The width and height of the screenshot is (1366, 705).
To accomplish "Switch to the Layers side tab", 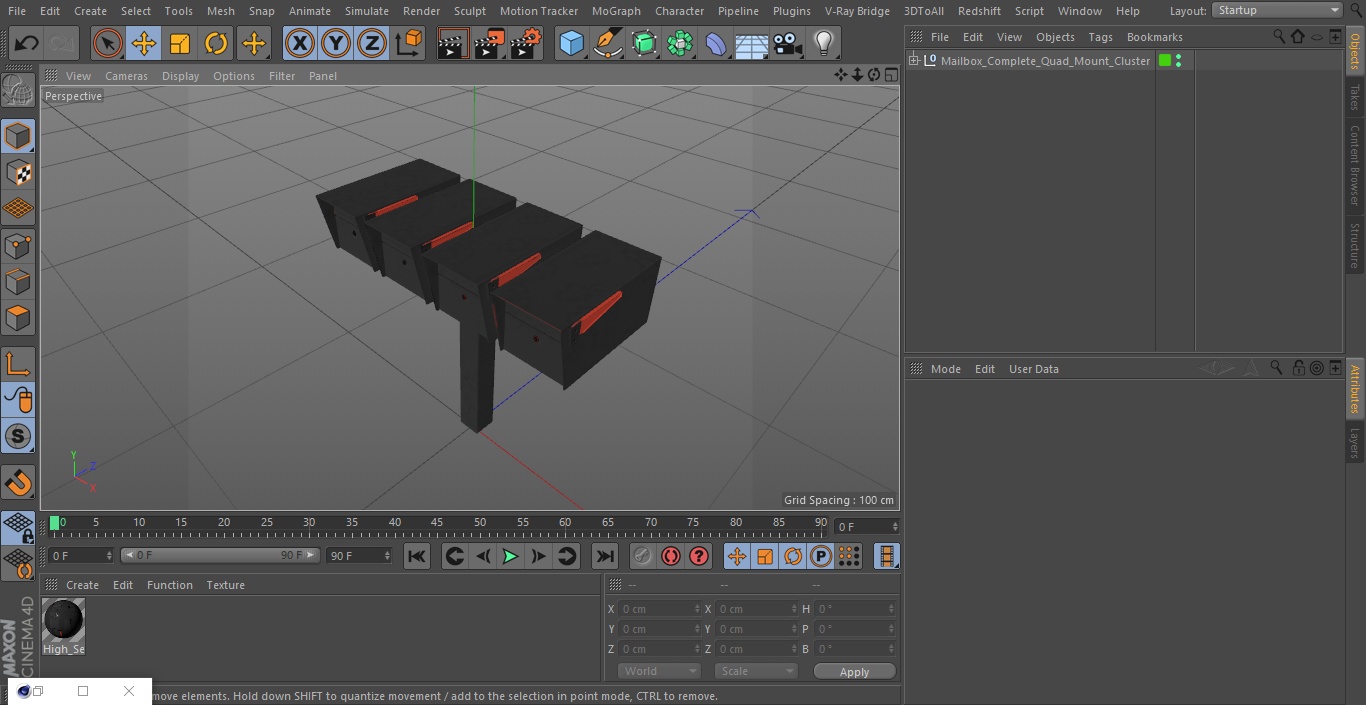I will [1355, 442].
